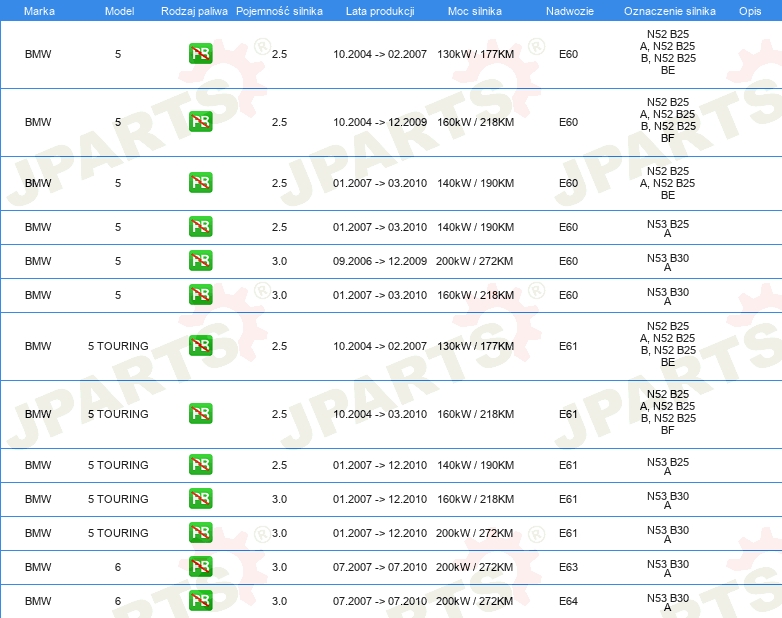Click 160kW / 218KM in the E60 3.0 row

[475, 295]
